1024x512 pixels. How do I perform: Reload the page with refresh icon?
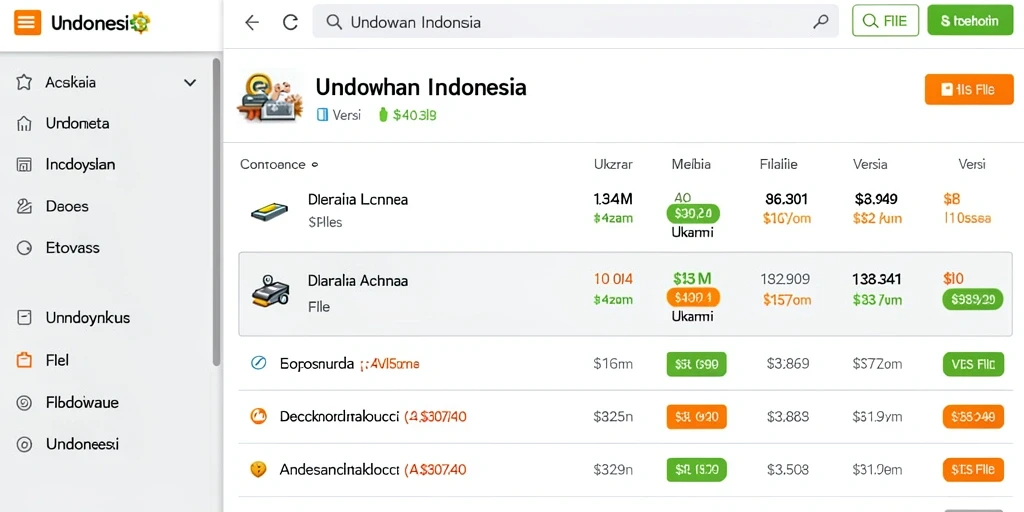tap(290, 22)
